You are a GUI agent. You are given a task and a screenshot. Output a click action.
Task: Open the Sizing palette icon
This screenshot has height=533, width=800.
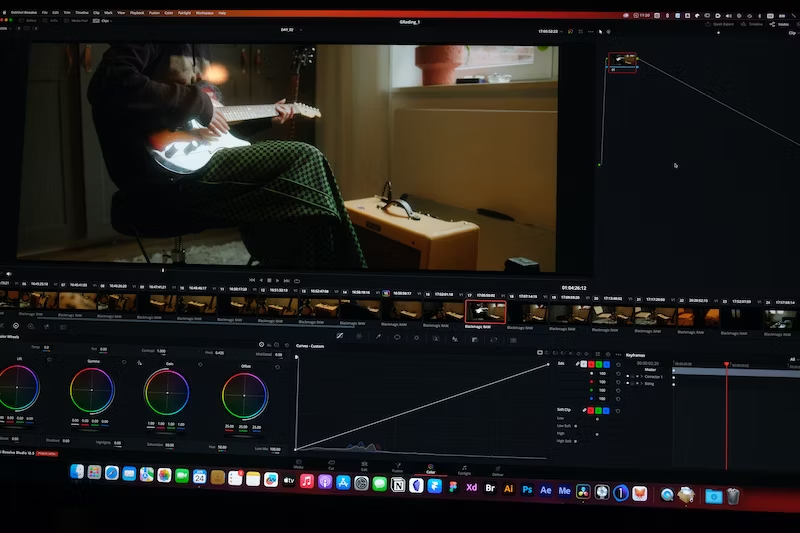(493, 340)
